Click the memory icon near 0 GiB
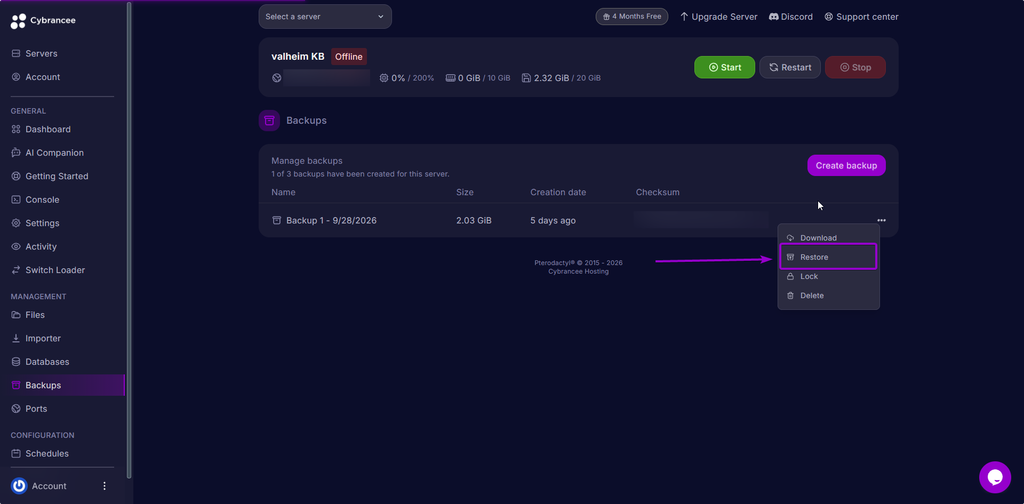The height and width of the screenshot is (504, 1024). (450, 78)
